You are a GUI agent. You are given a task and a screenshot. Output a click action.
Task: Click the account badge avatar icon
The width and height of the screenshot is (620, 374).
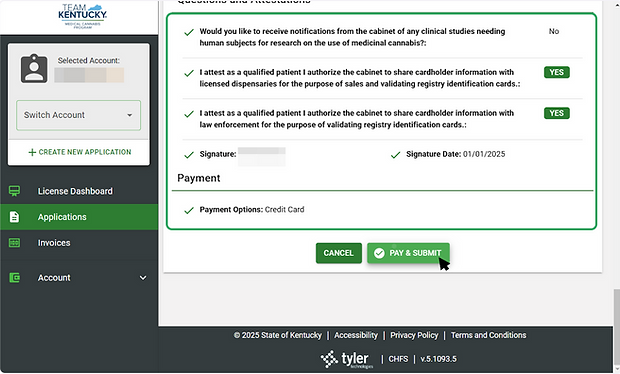34,68
